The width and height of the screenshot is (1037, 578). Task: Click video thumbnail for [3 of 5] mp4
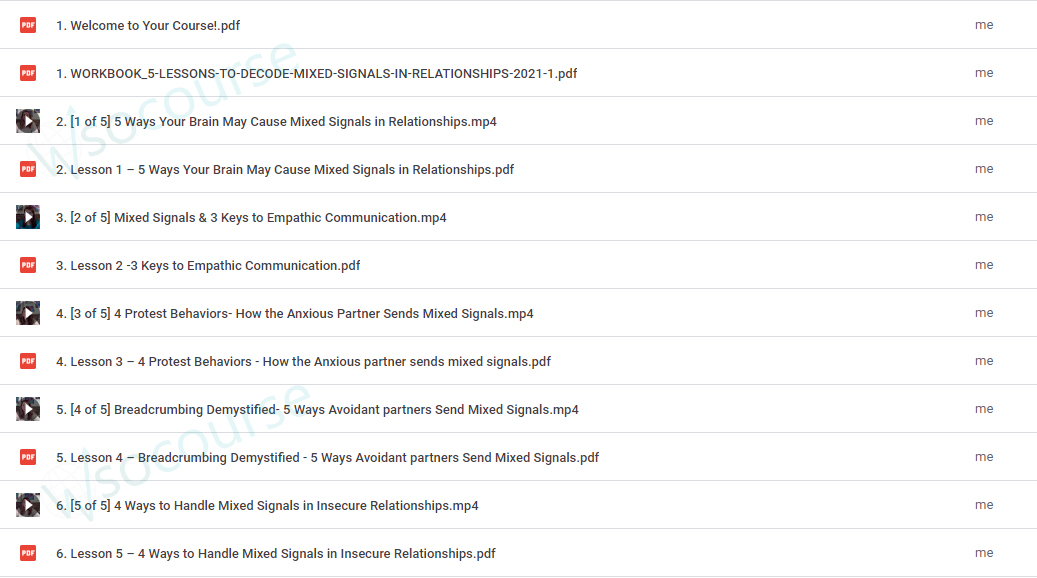pyautogui.click(x=28, y=313)
